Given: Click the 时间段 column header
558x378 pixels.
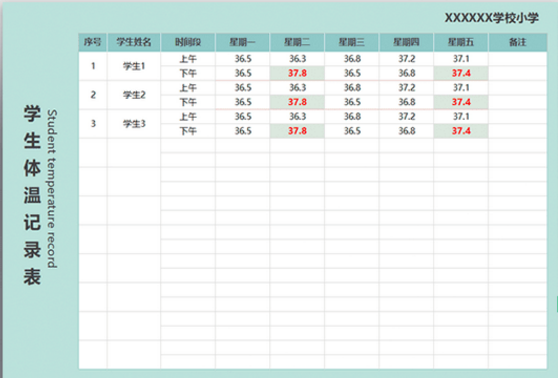Looking at the screenshot, I should pyautogui.click(x=188, y=42).
